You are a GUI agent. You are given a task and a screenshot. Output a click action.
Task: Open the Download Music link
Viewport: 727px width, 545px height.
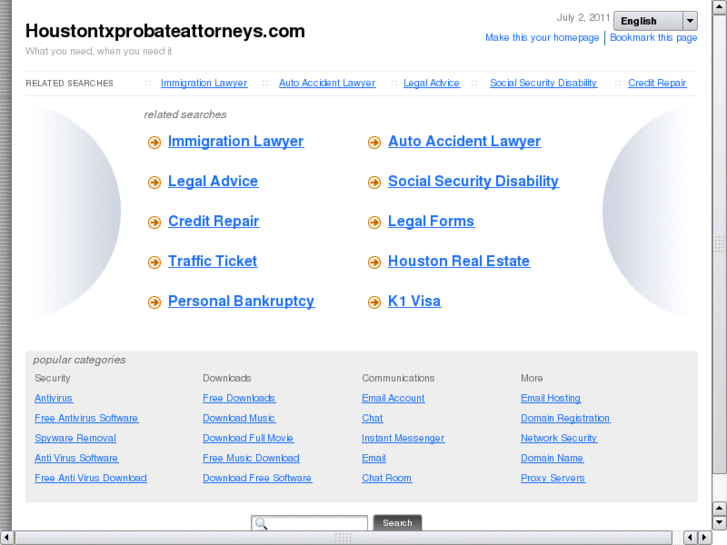[239, 418]
